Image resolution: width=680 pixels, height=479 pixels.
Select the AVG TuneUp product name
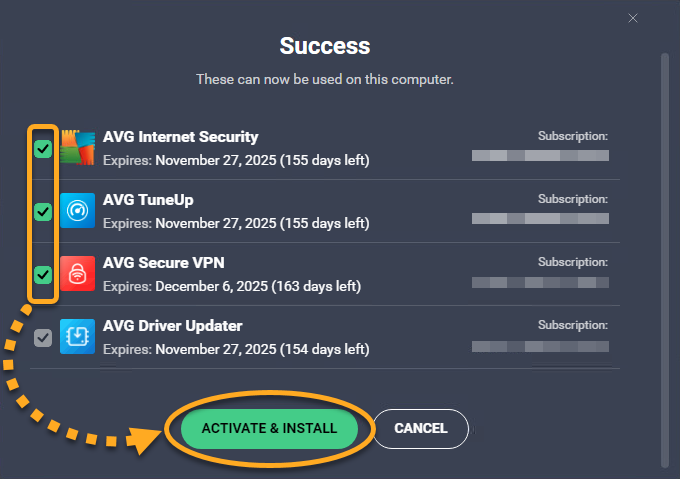click(148, 200)
